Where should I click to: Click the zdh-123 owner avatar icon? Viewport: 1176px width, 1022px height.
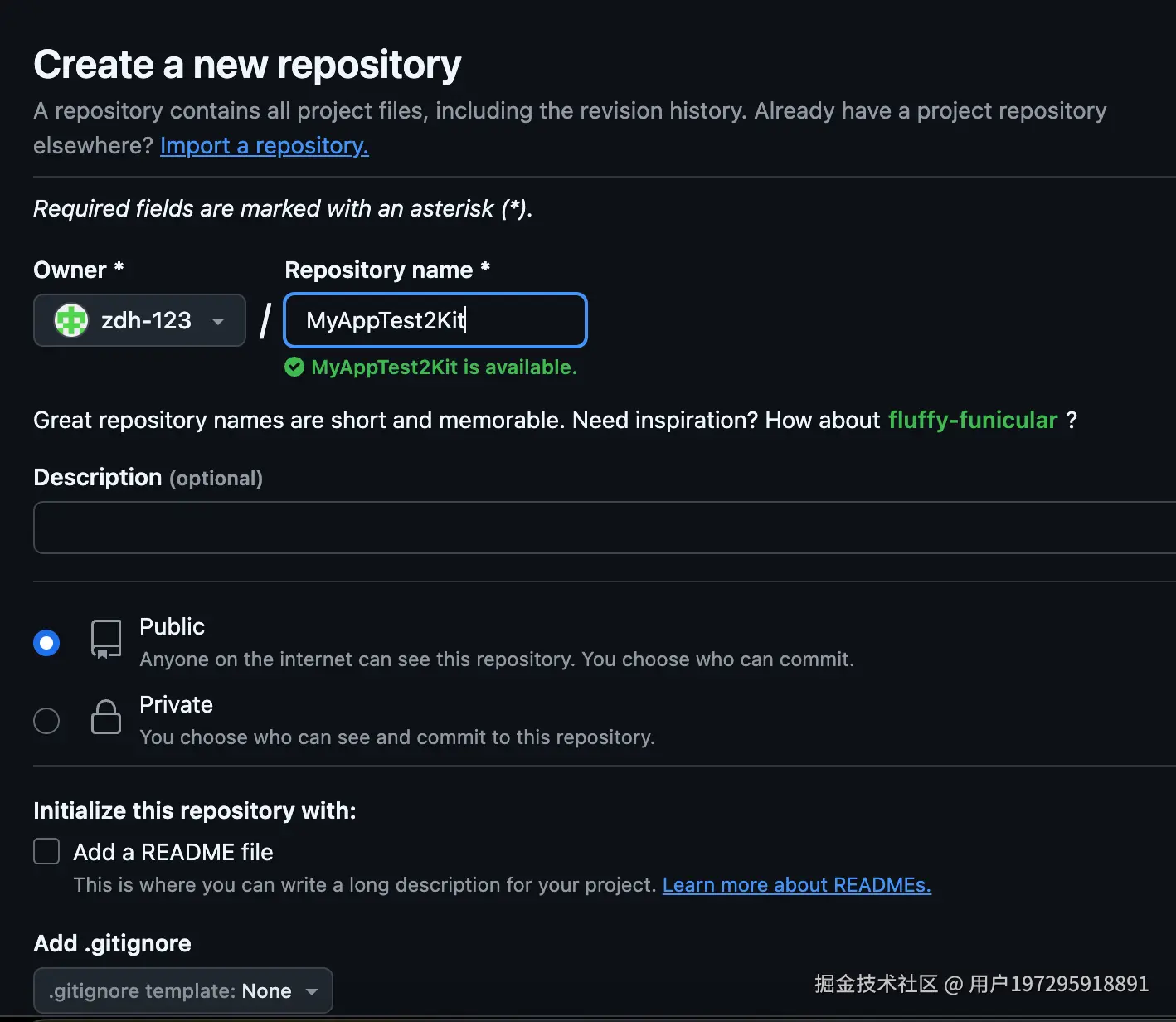pyautogui.click(x=71, y=320)
